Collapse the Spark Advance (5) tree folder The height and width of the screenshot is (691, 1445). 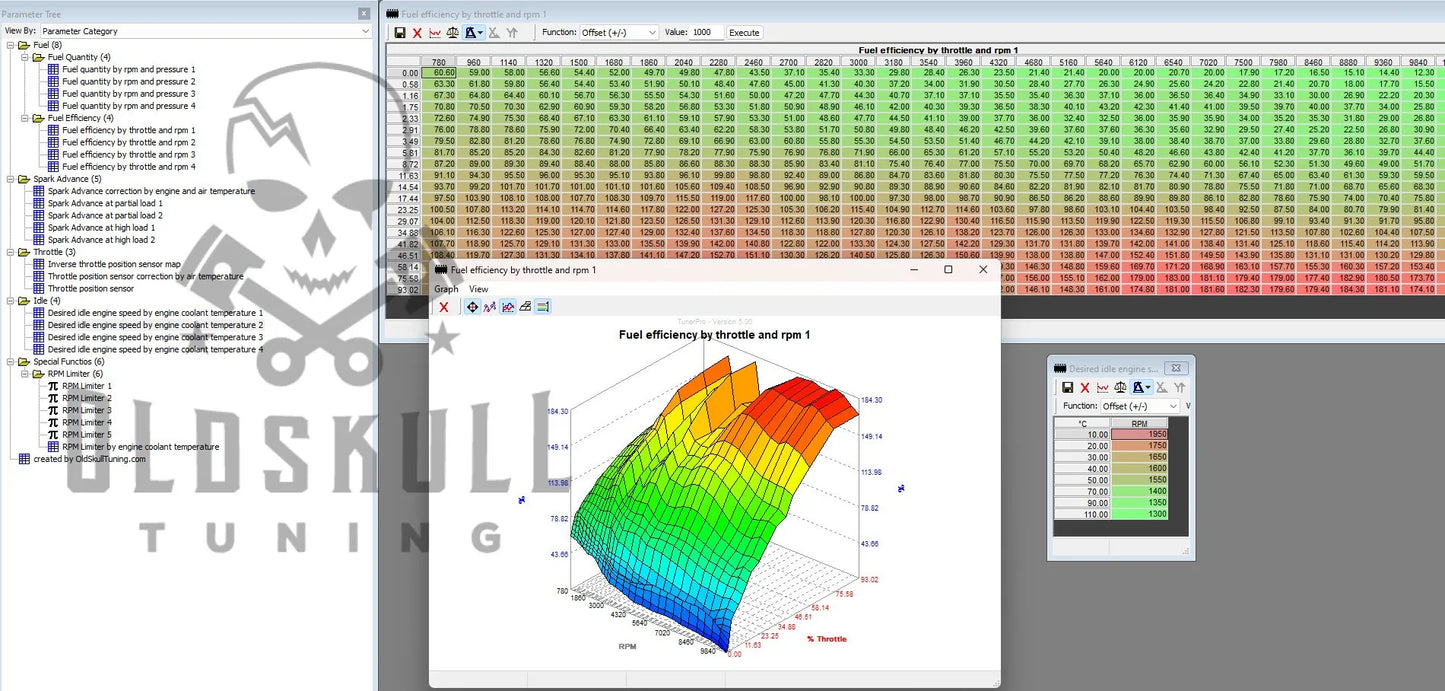(11, 179)
